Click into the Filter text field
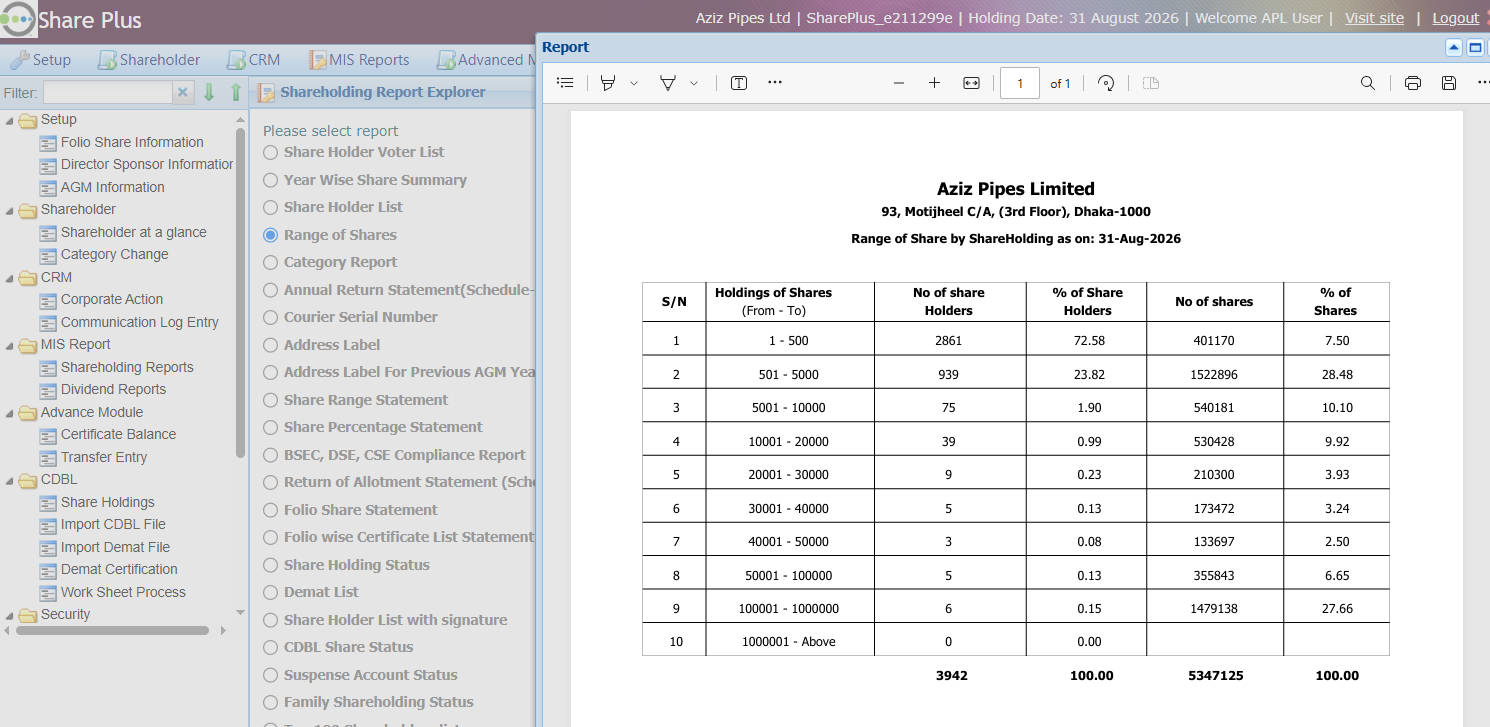This screenshot has height=727, width=1490. [x=108, y=92]
